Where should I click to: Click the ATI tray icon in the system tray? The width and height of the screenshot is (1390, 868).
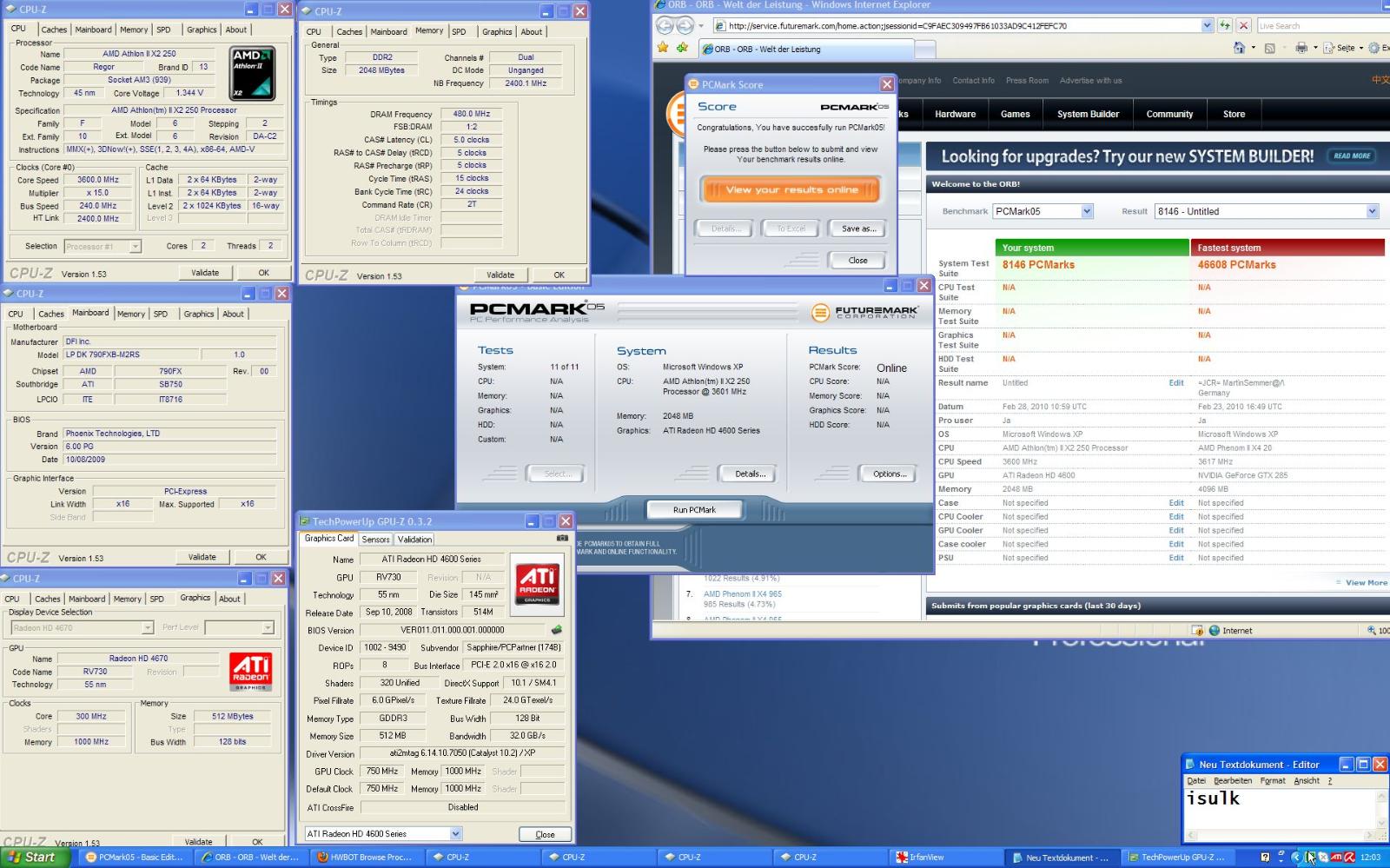(1336, 858)
